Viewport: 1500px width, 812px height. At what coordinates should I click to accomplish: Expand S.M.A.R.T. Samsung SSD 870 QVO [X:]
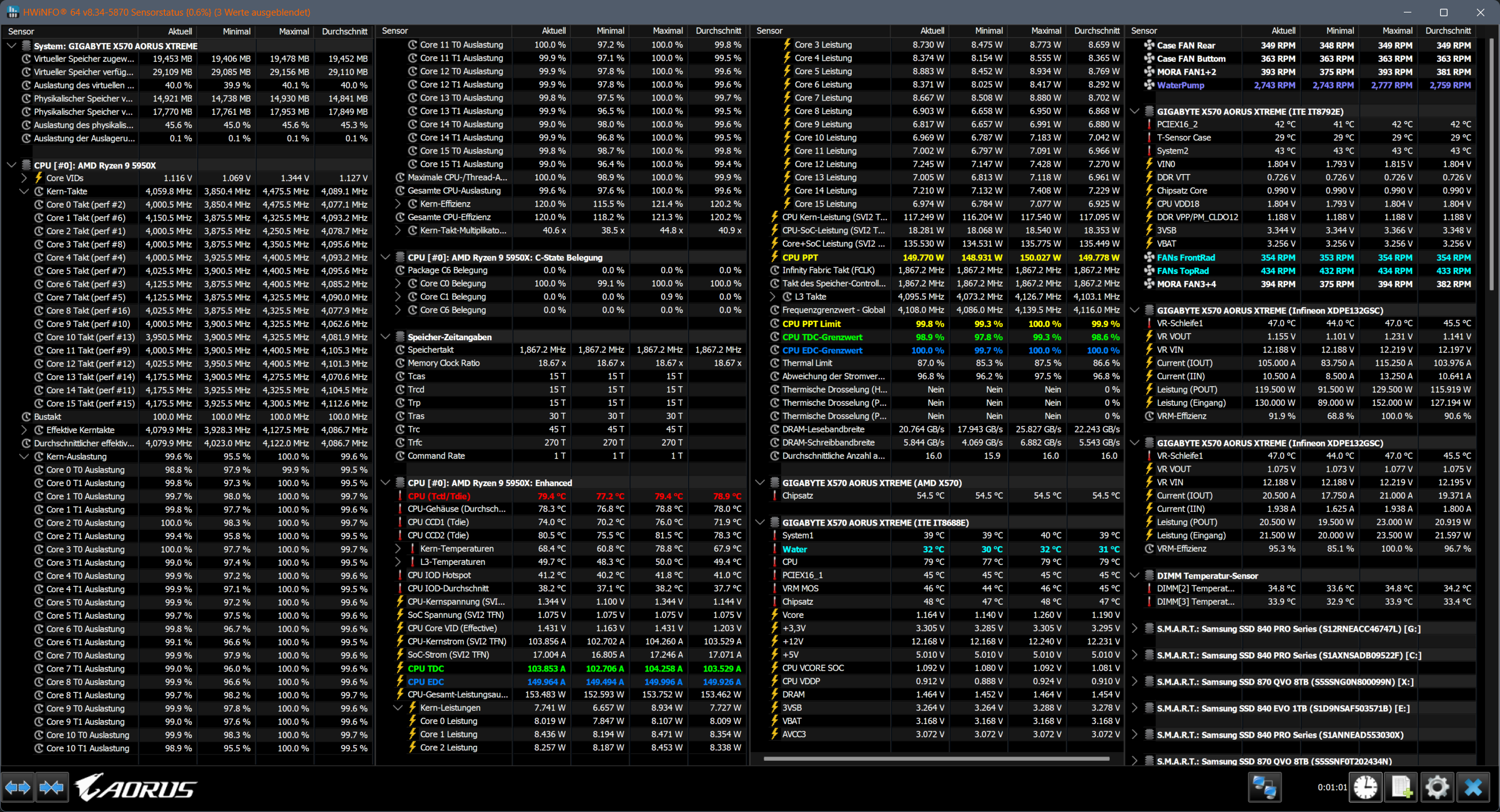(x=1135, y=682)
